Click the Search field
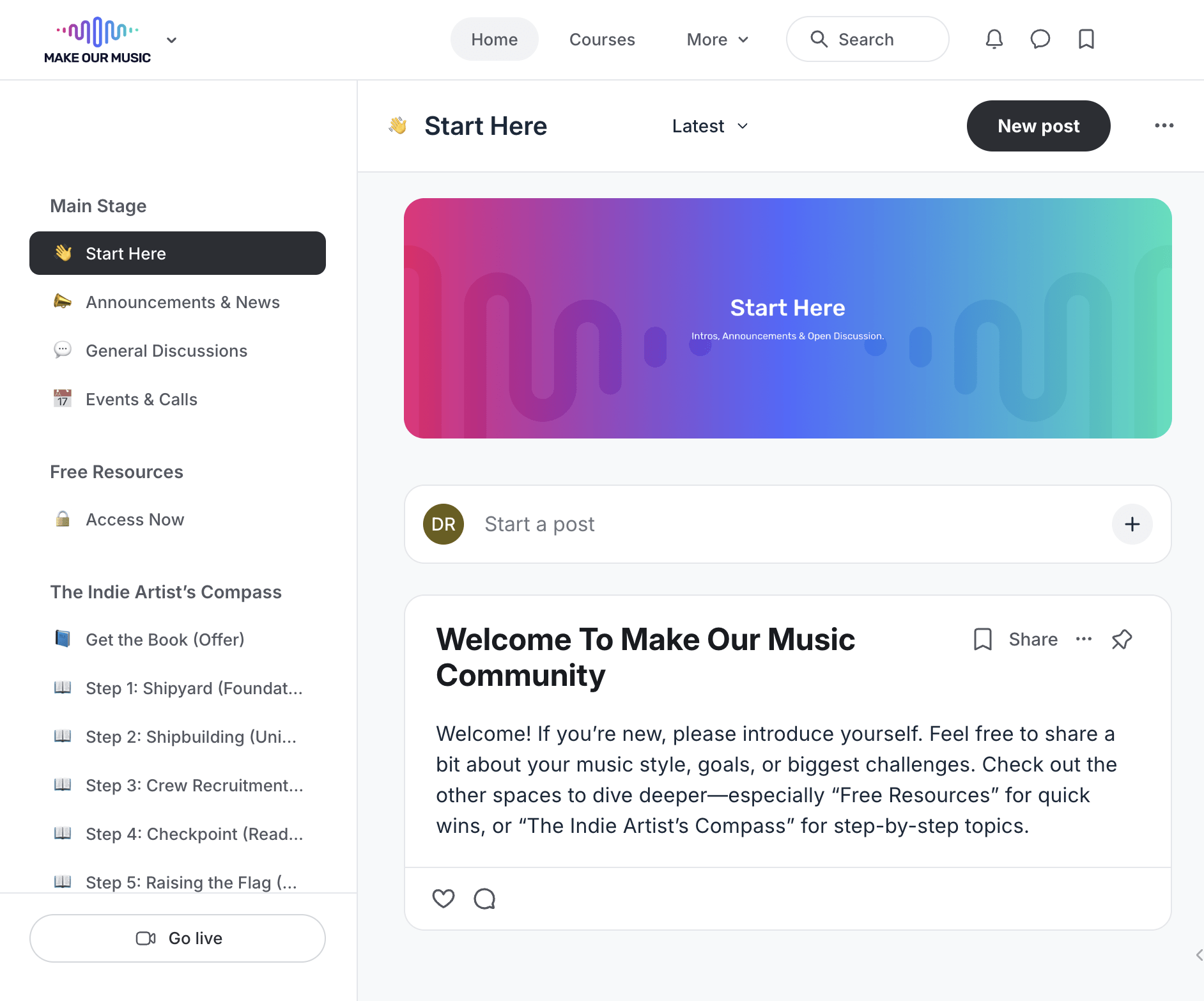 (x=867, y=40)
